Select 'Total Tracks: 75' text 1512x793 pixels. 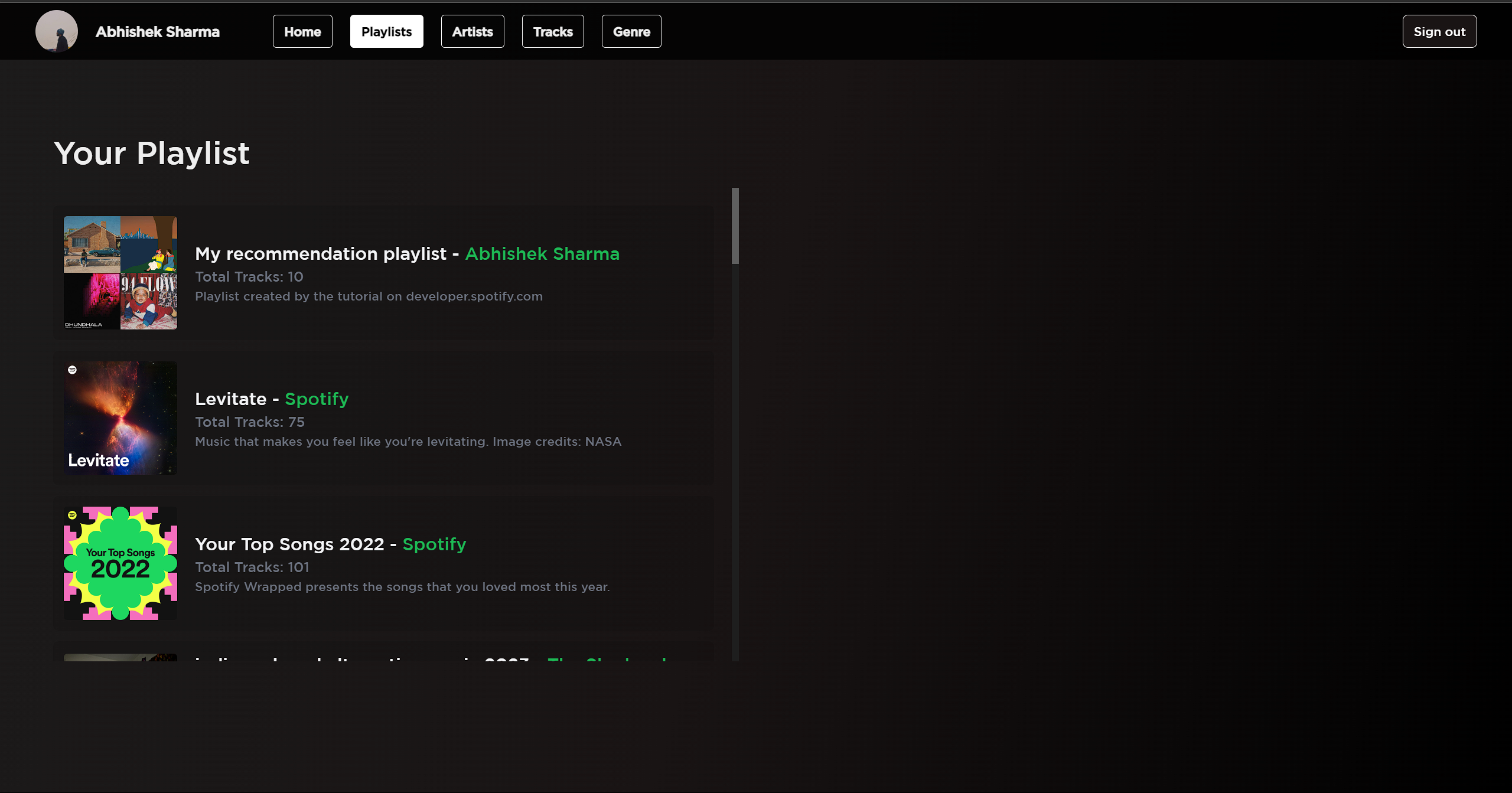click(x=250, y=422)
